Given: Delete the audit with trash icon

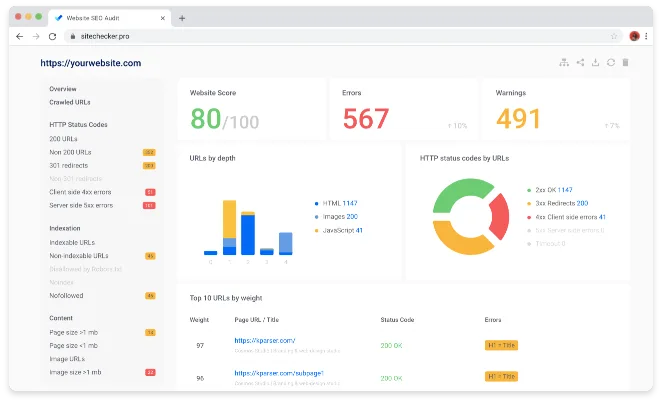Looking at the screenshot, I should pos(626,62).
